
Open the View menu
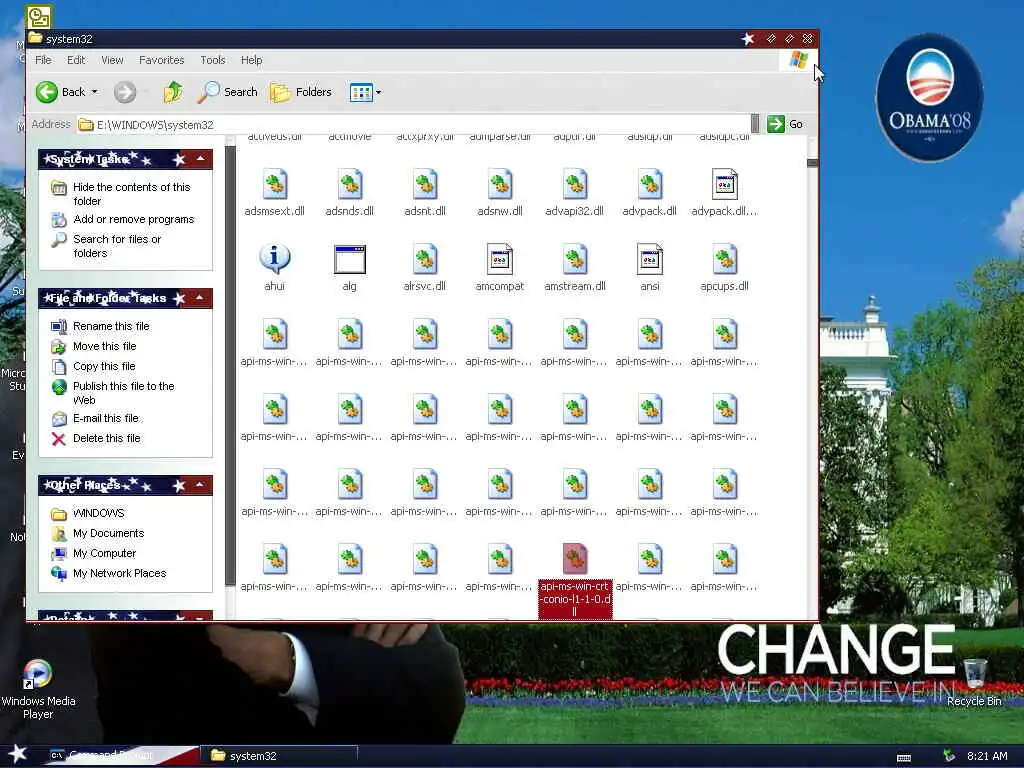click(x=112, y=60)
